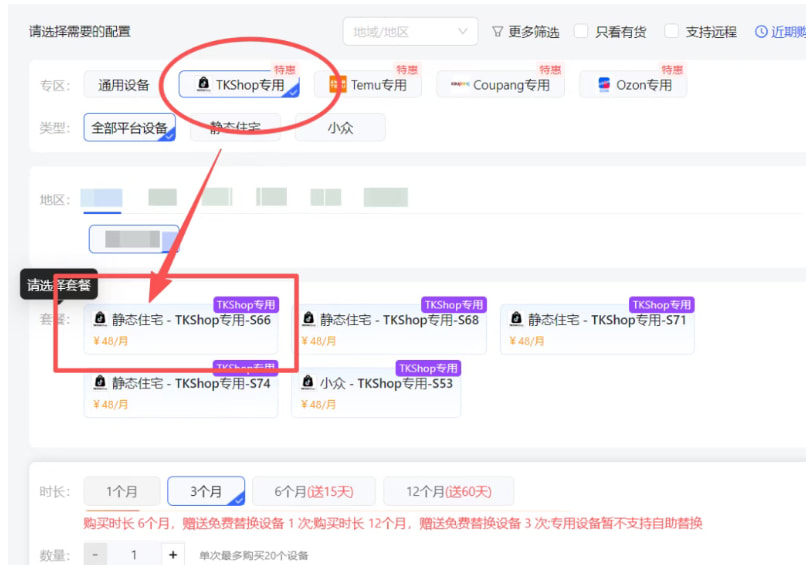
Task: Click the bag icon on S66 package
Action: click(100, 319)
